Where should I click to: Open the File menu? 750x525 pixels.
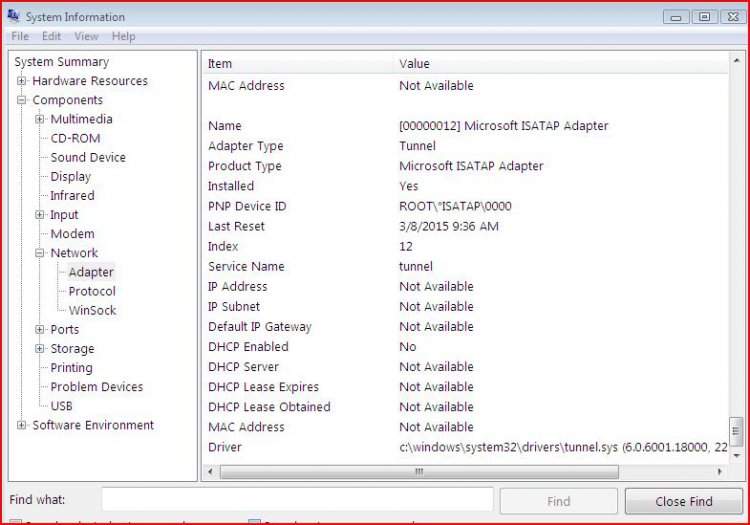[x=20, y=36]
